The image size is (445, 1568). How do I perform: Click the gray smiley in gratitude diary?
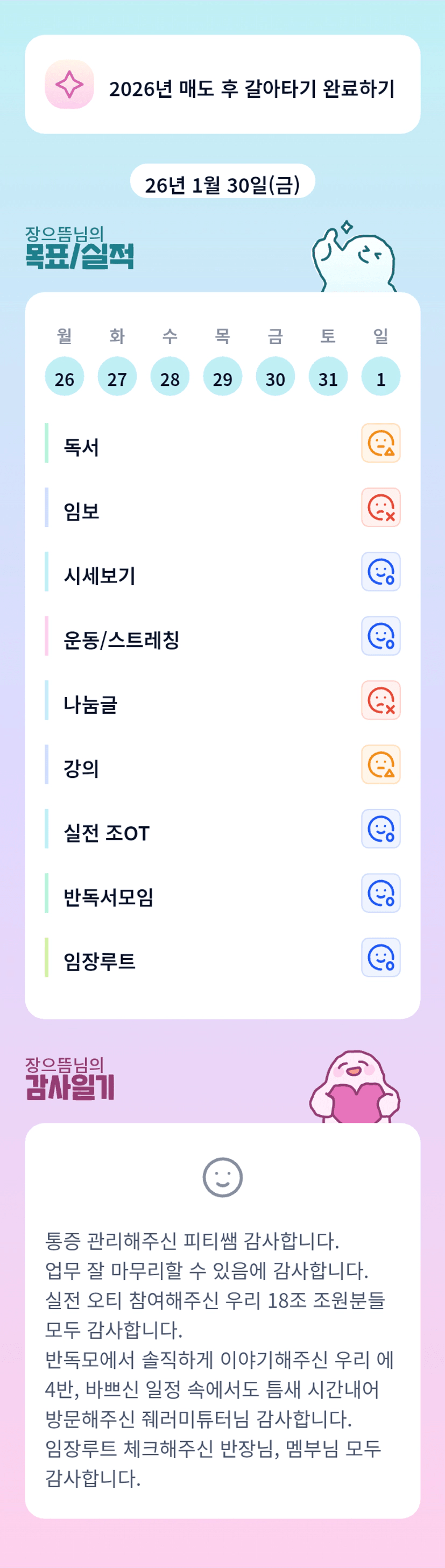click(x=222, y=1177)
